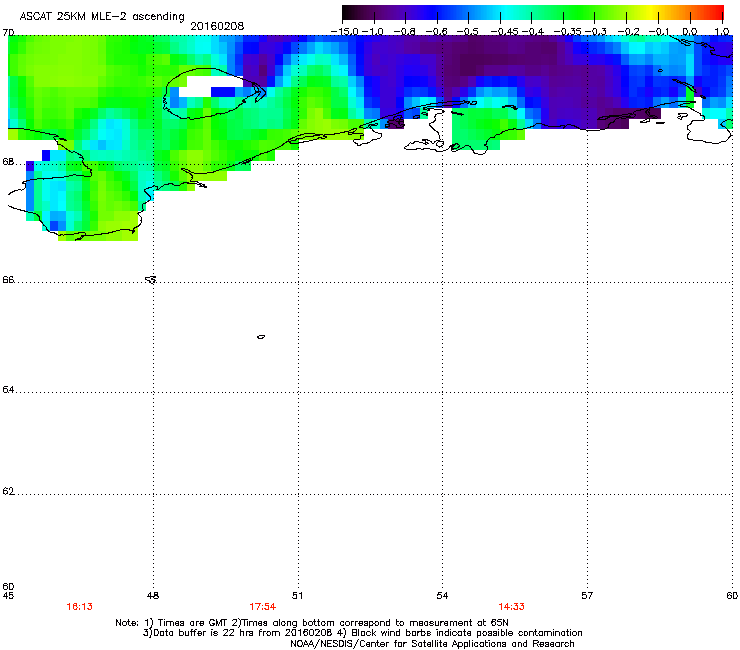Viewport: 740px width, 650px height.
Task: Click the -0.45 color bar label
Action: point(505,32)
